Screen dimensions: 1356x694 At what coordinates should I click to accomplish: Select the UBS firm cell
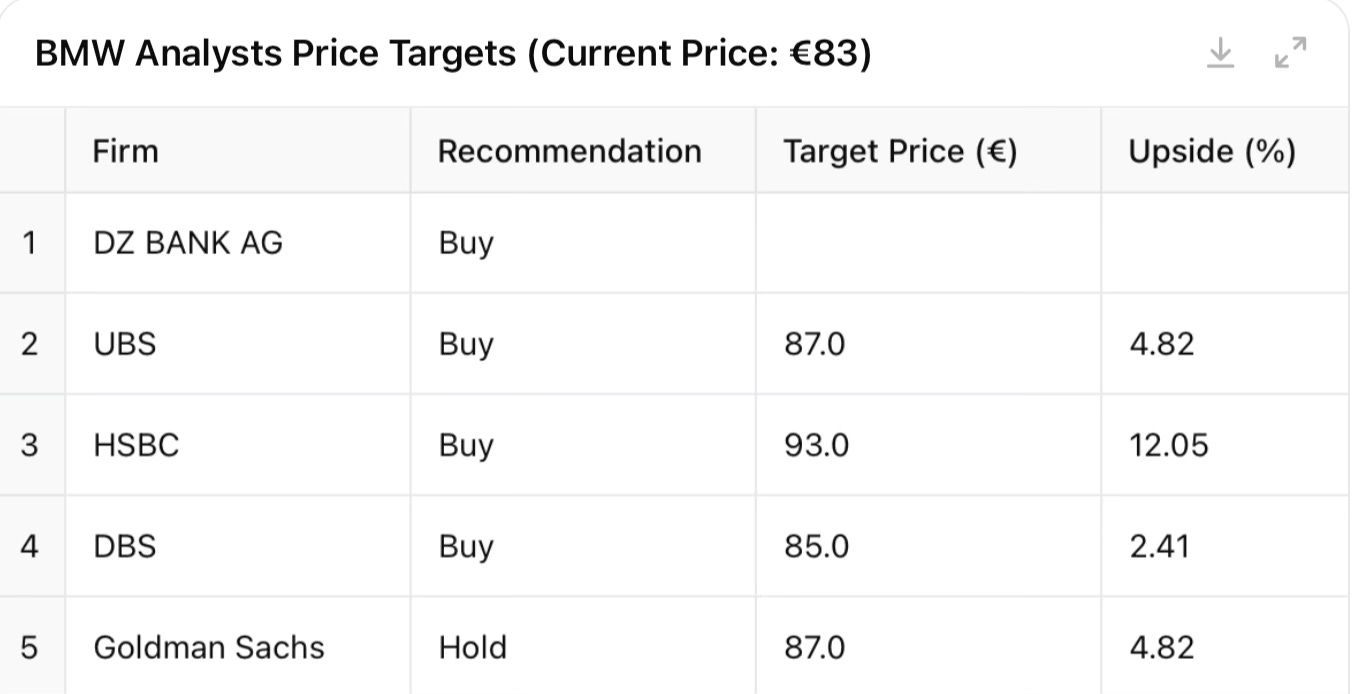[x=125, y=344]
